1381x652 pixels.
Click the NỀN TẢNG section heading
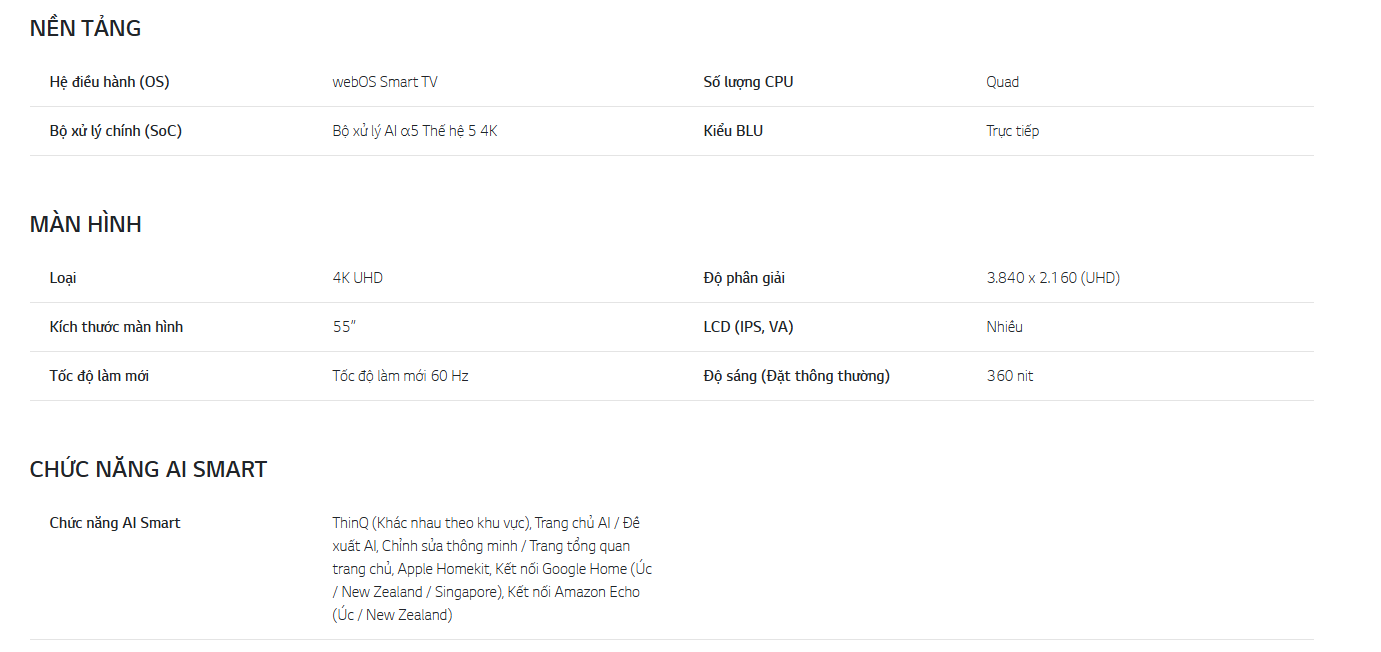click(x=85, y=28)
